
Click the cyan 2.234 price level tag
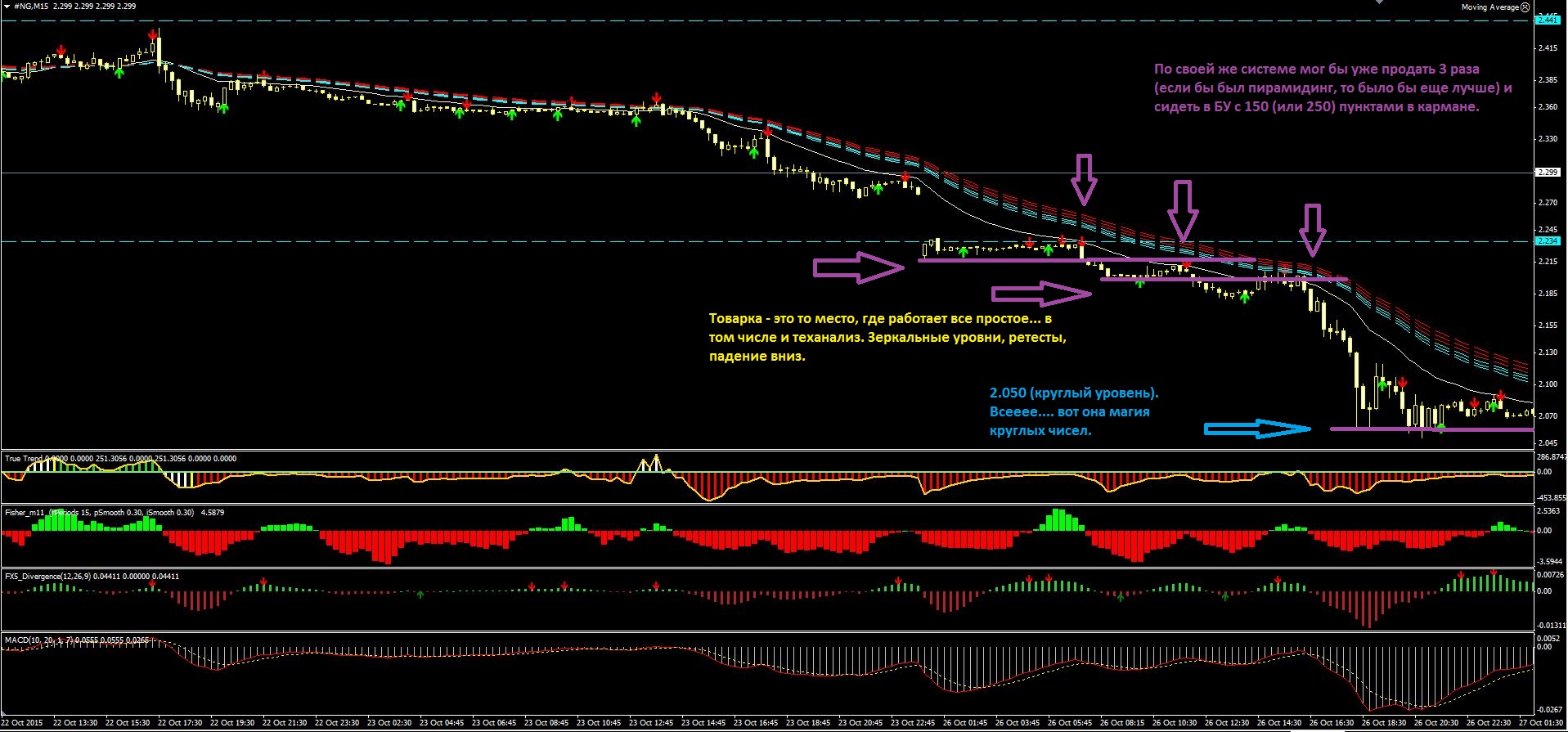click(x=1548, y=241)
